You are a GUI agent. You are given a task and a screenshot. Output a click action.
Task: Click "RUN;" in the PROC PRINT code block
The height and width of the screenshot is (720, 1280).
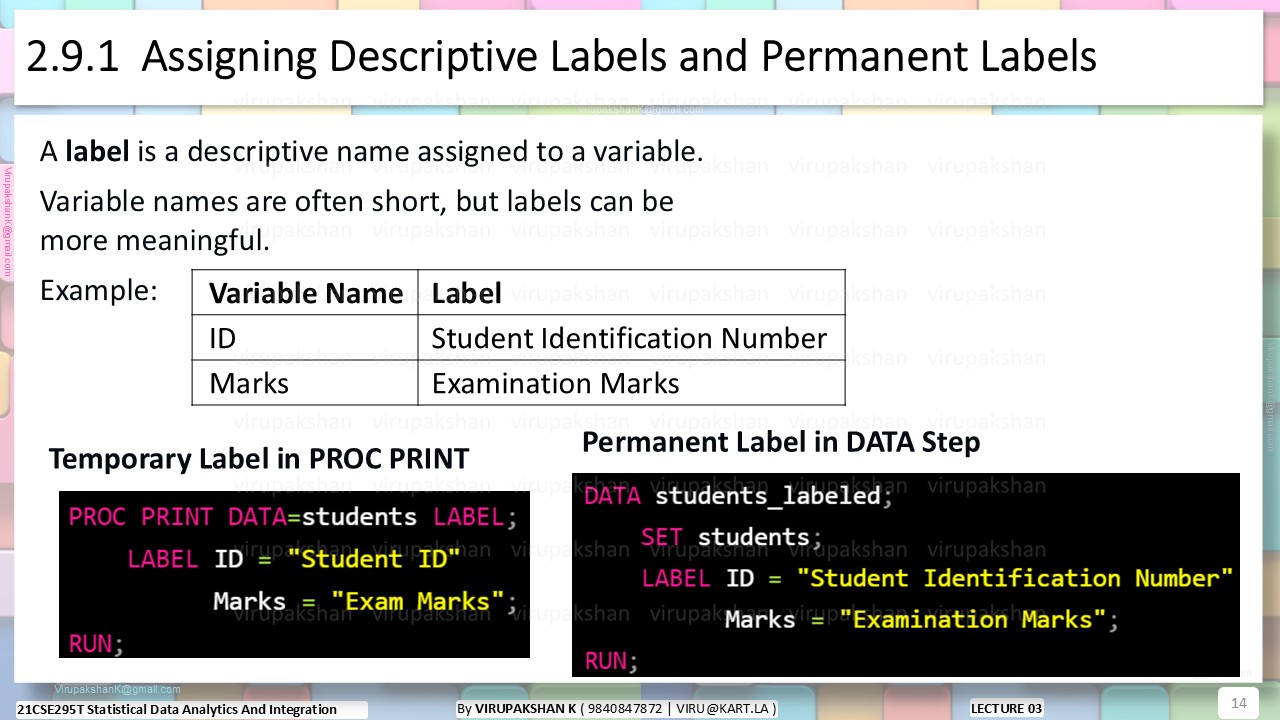(96, 644)
